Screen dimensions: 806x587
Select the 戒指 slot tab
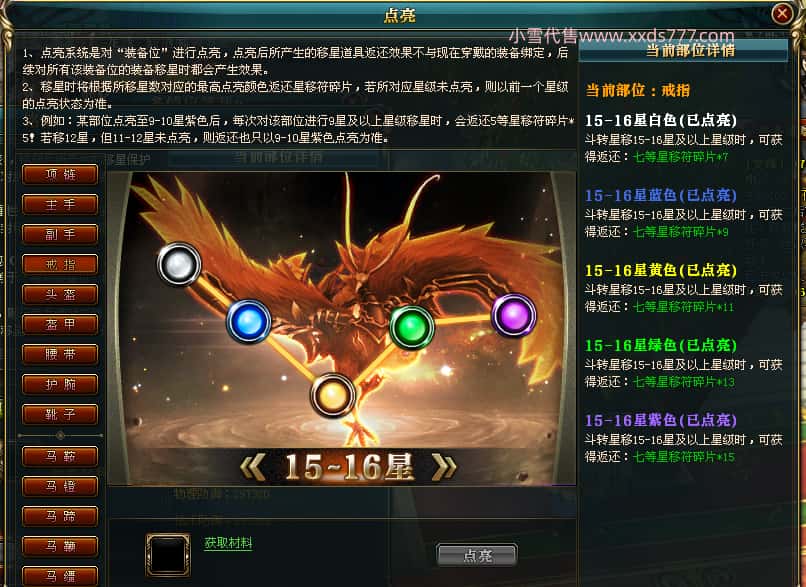[x=60, y=264]
